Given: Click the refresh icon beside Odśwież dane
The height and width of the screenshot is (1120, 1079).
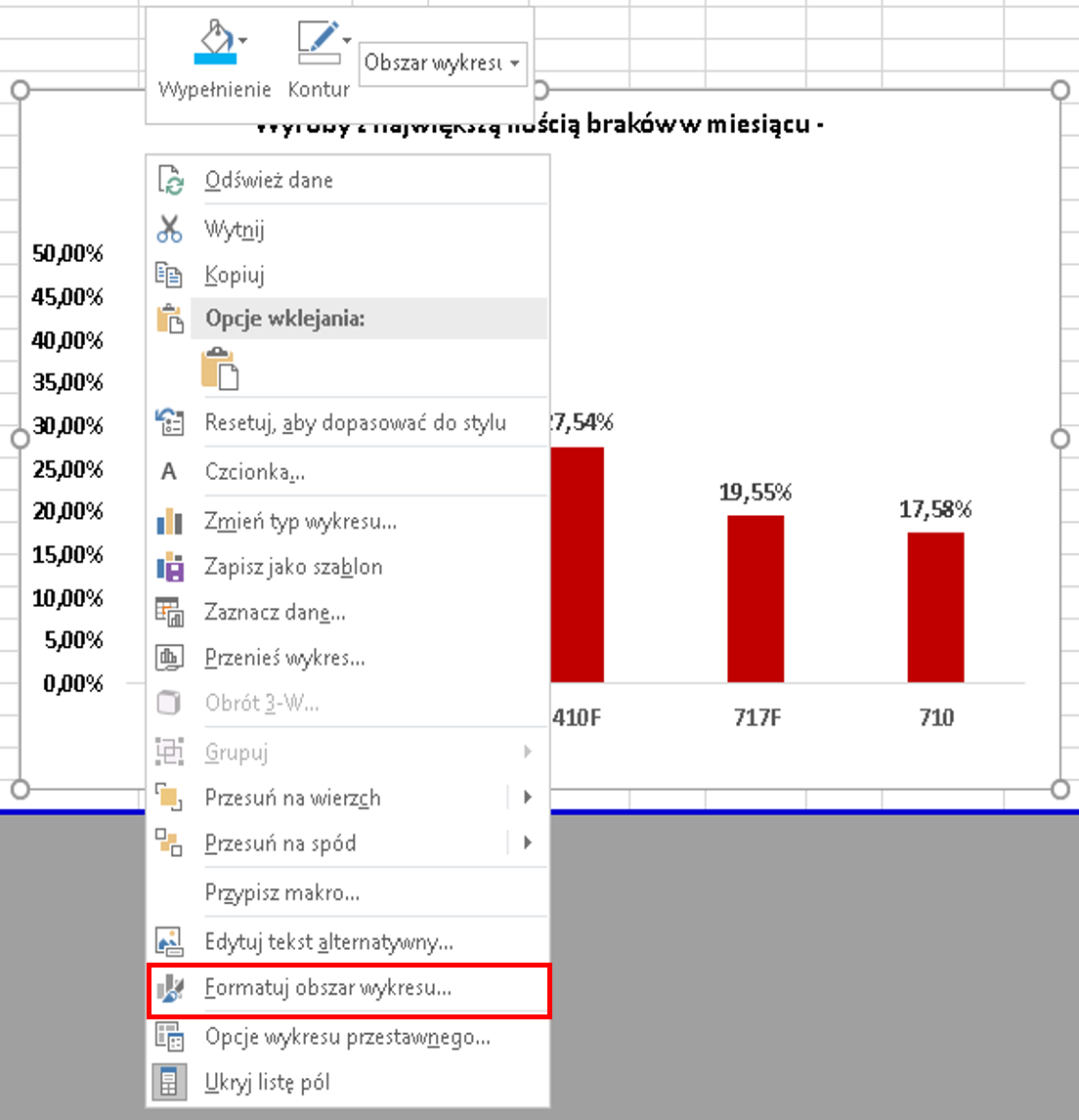Looking at the screenshot, I should [169, 181].
